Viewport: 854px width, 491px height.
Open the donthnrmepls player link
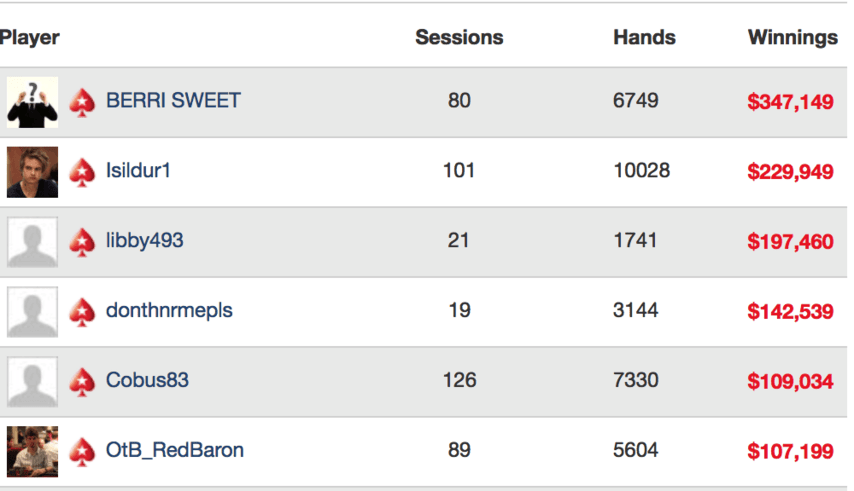tap(169, 310)
